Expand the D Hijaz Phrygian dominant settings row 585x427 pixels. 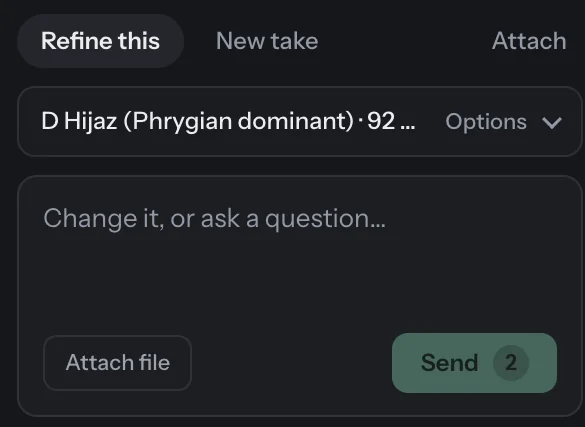point(300,122)
